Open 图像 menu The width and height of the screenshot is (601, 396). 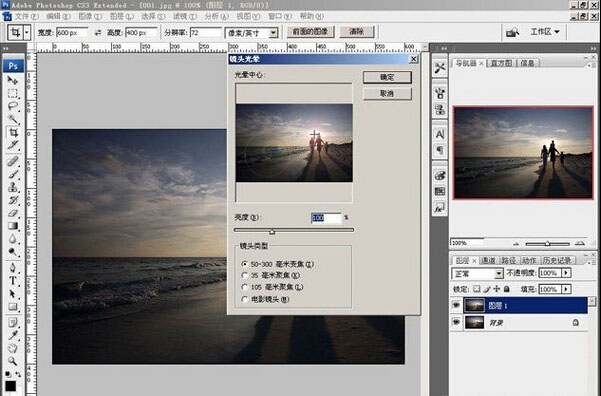90,16
